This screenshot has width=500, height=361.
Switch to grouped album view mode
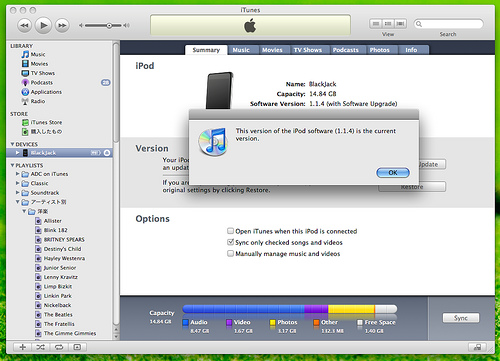coord(388,24)
